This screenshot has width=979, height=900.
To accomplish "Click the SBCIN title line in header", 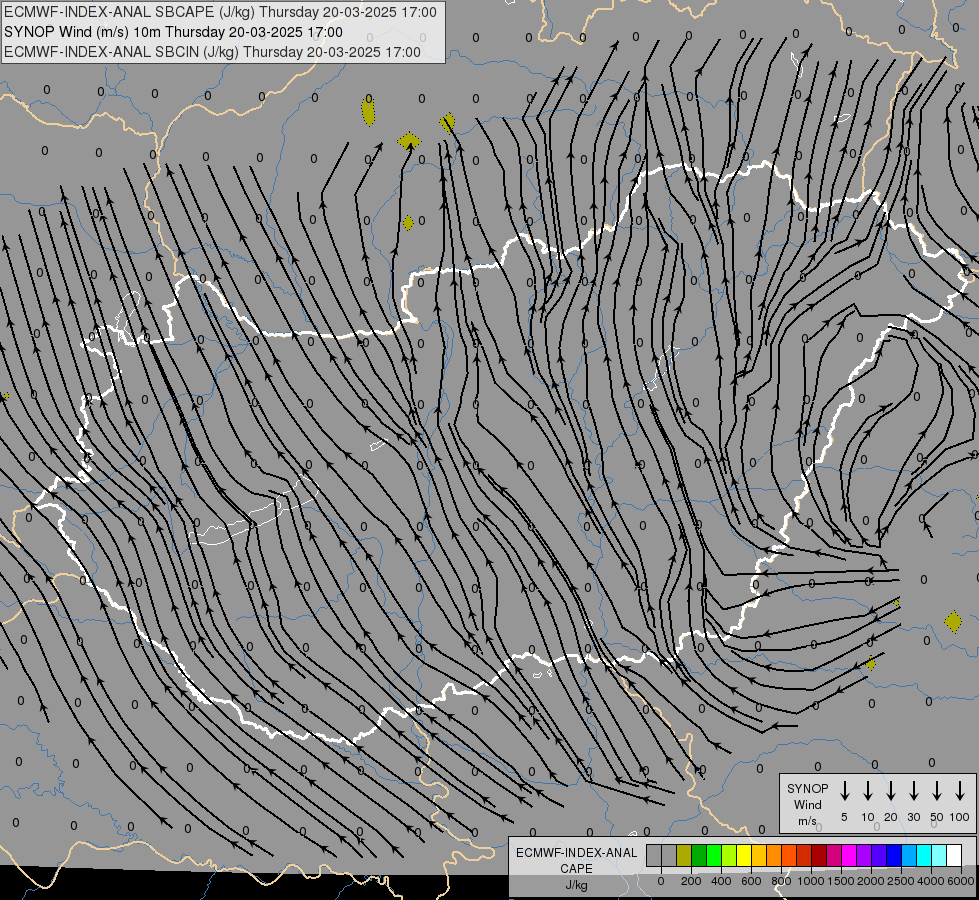I will click(x=212, y=52).
